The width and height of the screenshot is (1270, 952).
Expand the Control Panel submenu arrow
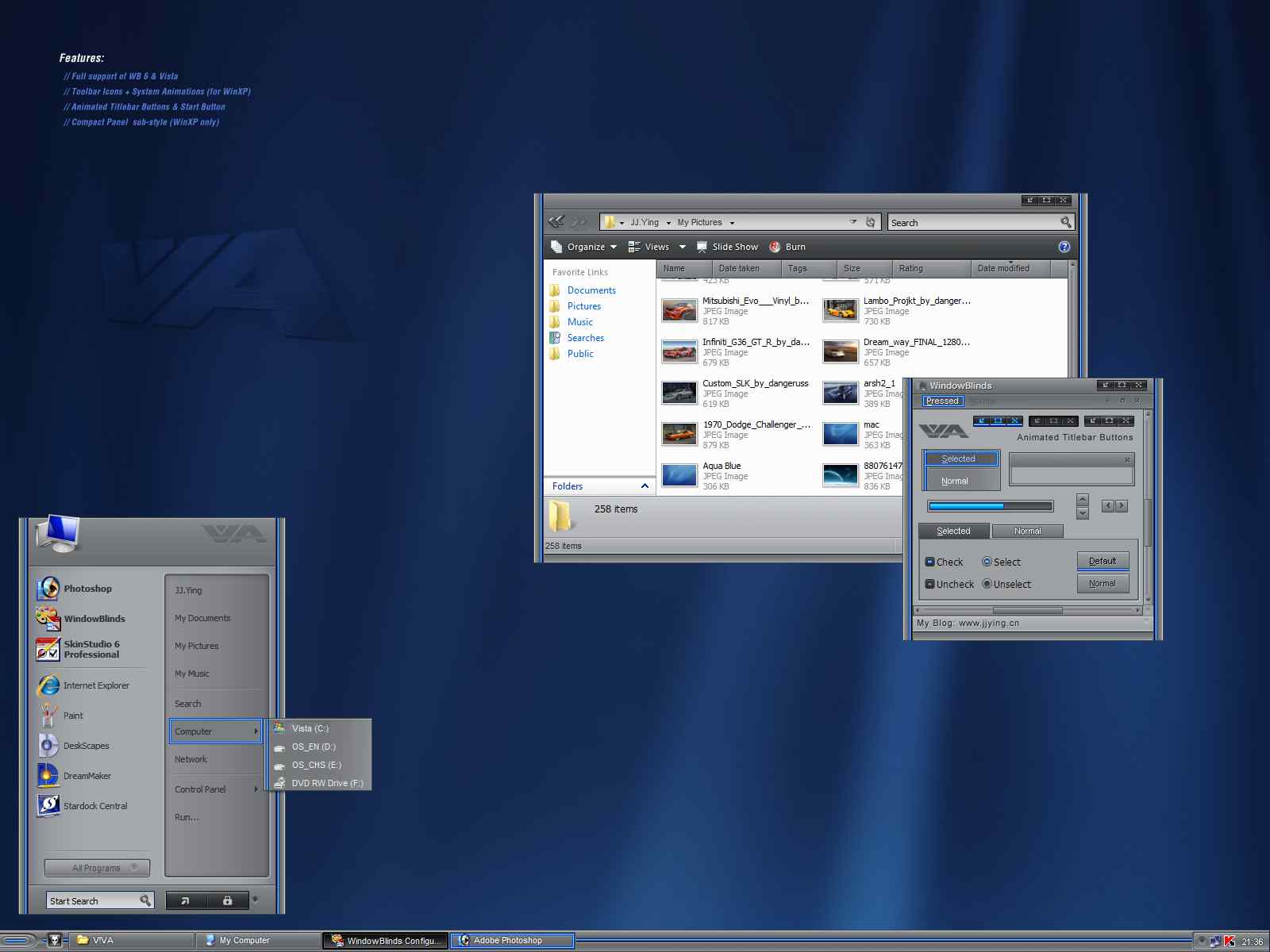point(256,789)
